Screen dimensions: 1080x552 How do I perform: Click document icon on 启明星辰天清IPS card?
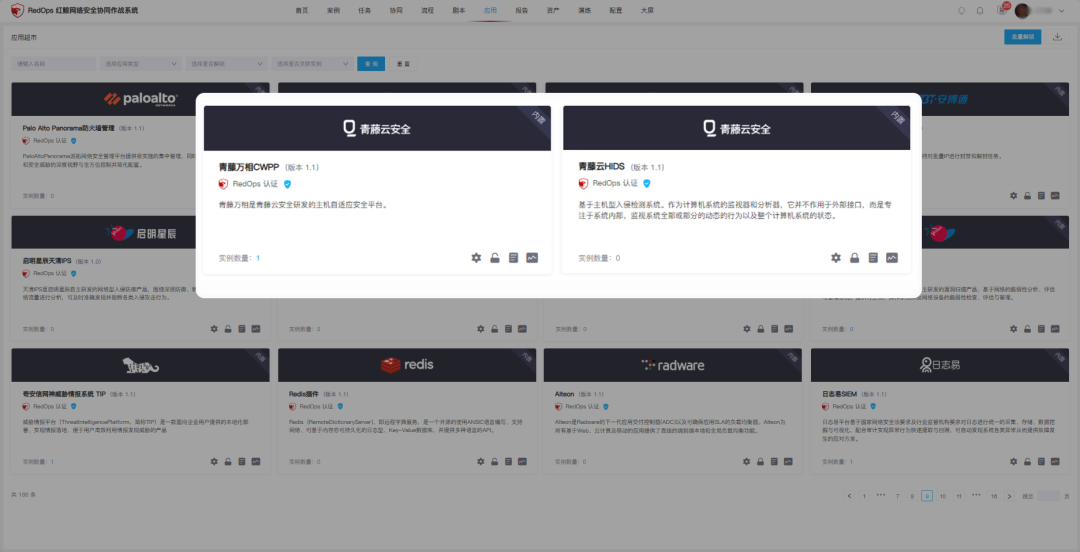pyautogui.click(x=242, y=329)
